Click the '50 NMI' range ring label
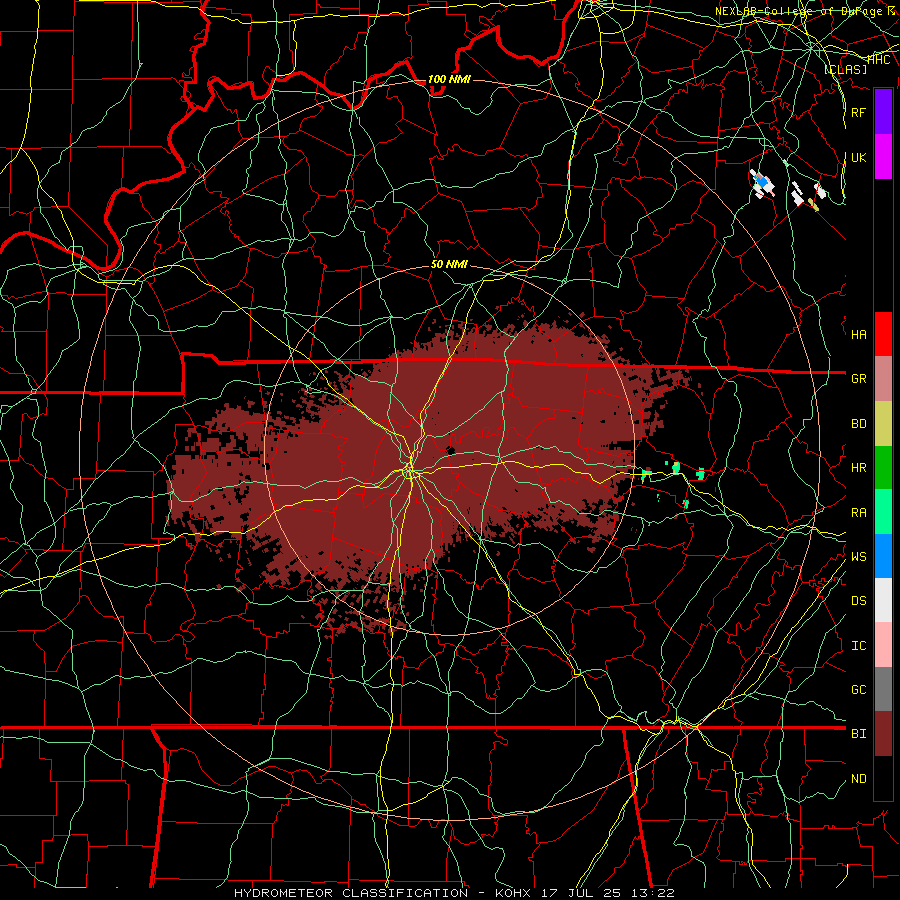 449,264
